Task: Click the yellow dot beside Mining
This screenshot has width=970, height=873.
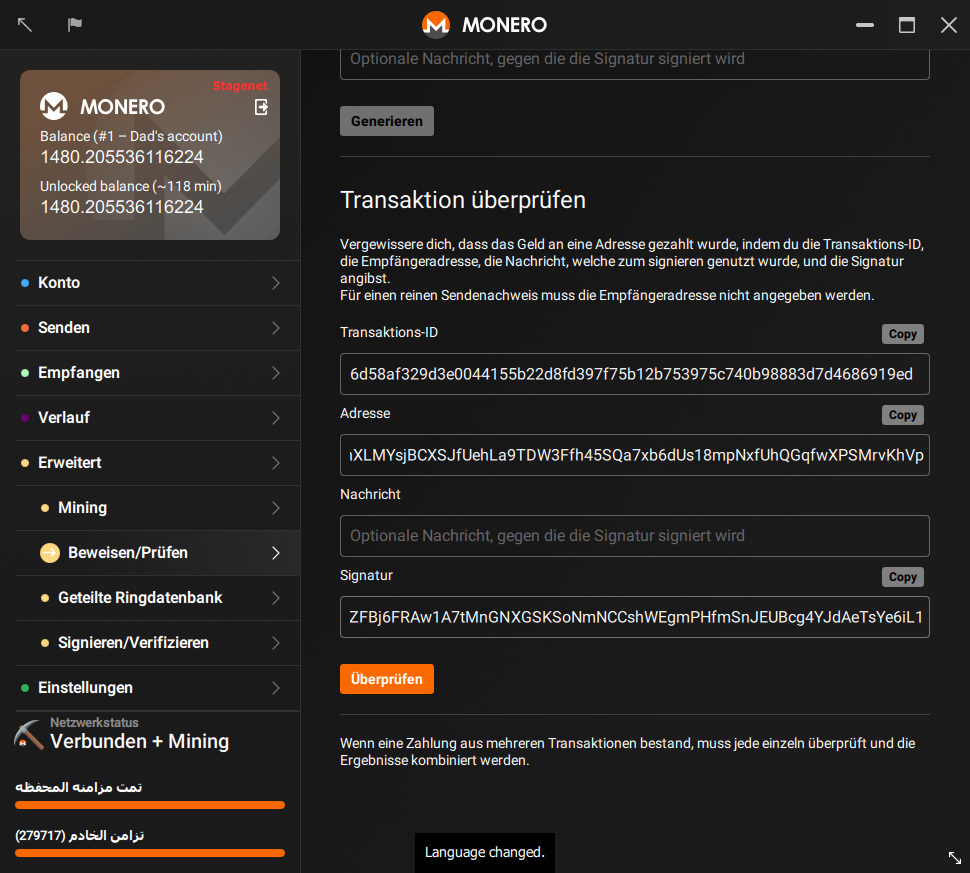Action: 45,508
